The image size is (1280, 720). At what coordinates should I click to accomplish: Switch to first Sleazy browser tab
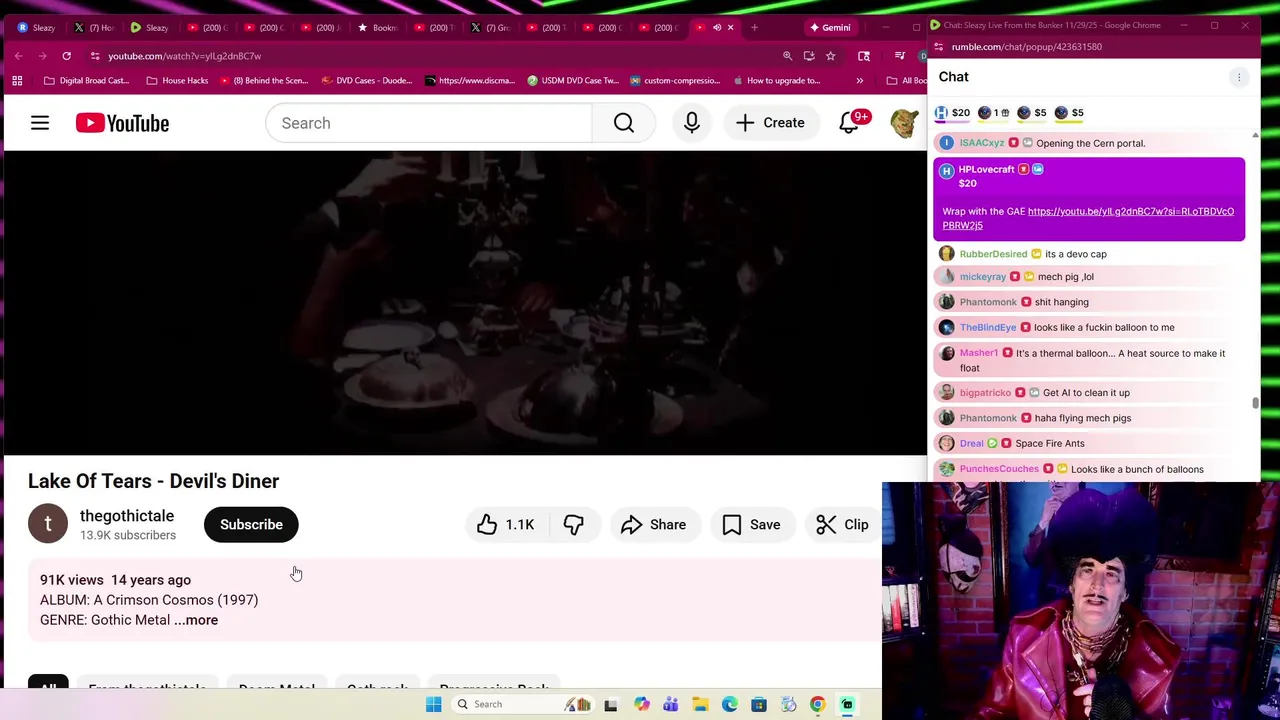click(x=35, y=27)
